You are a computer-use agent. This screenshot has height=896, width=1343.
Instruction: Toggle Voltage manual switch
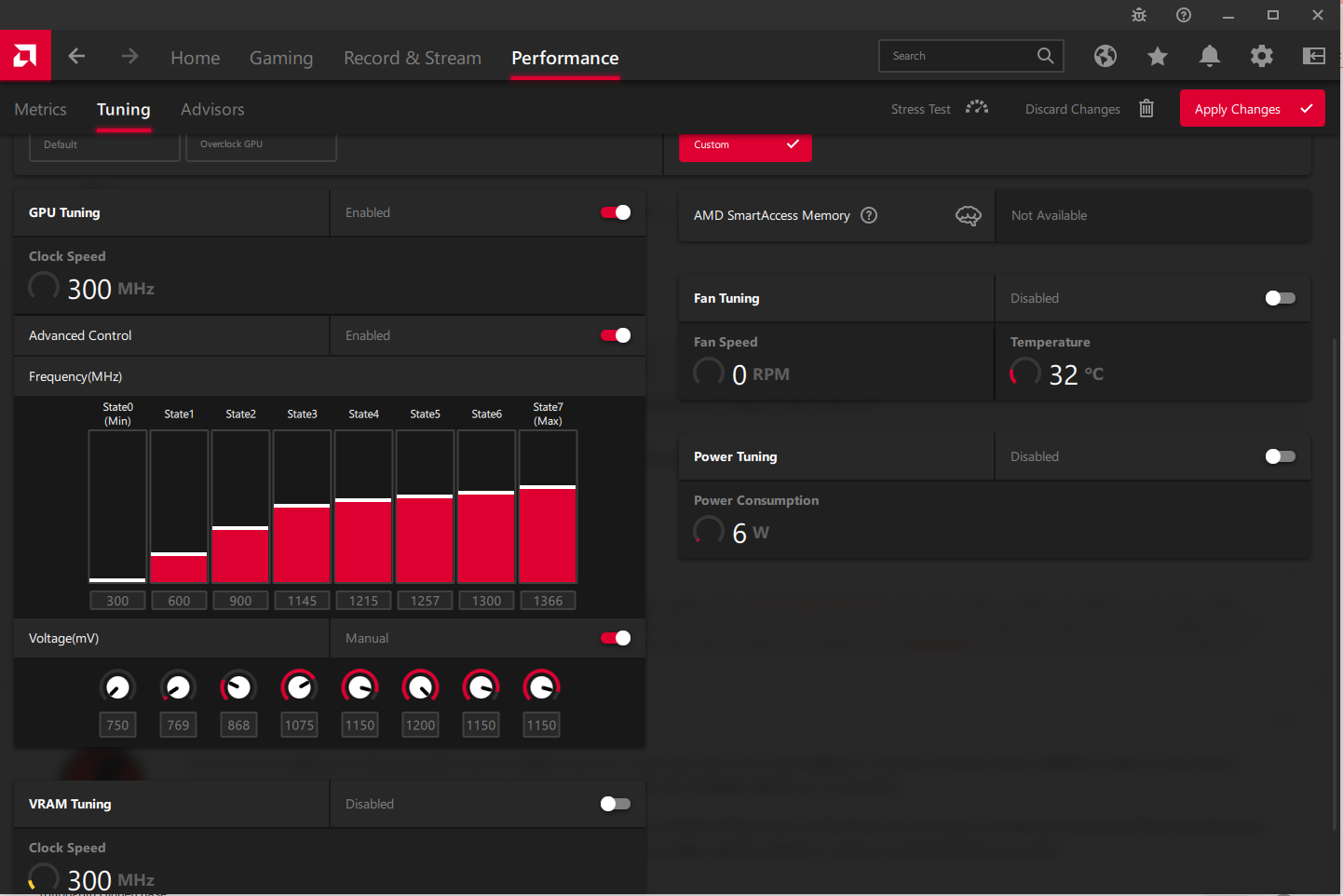[x=616, y=638]
